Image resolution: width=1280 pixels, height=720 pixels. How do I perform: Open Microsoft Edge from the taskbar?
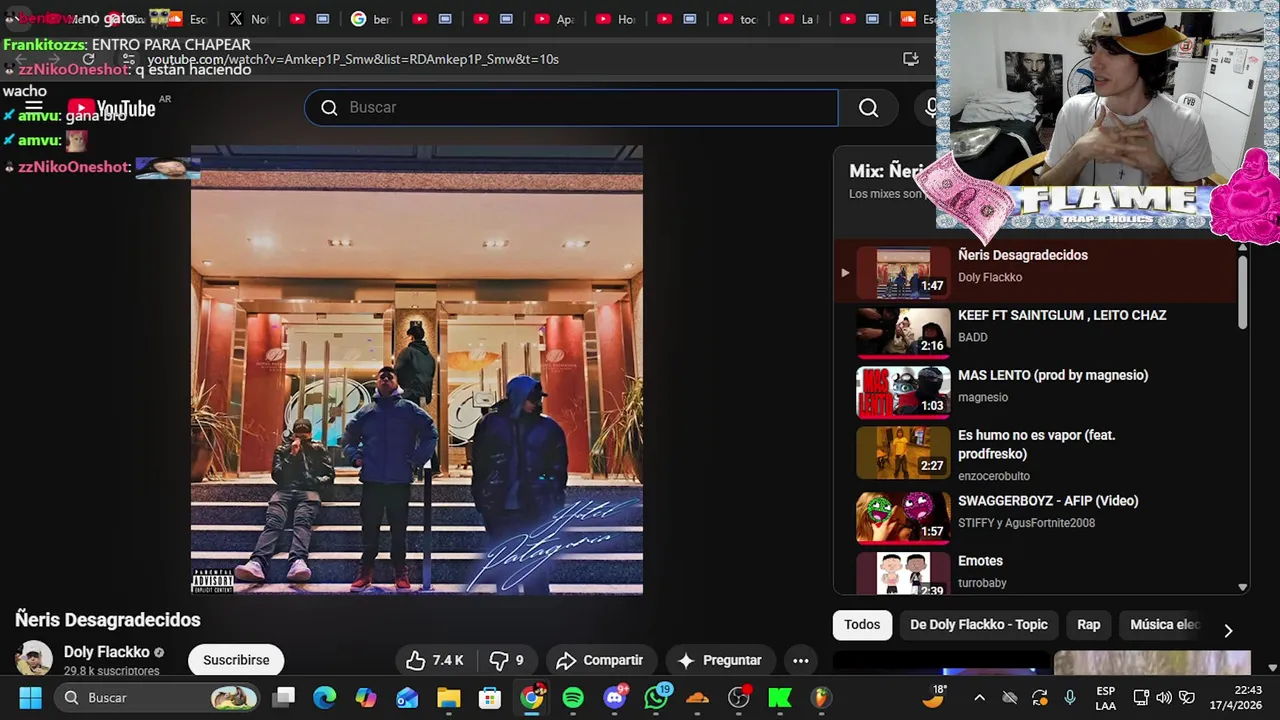(325, 698)
